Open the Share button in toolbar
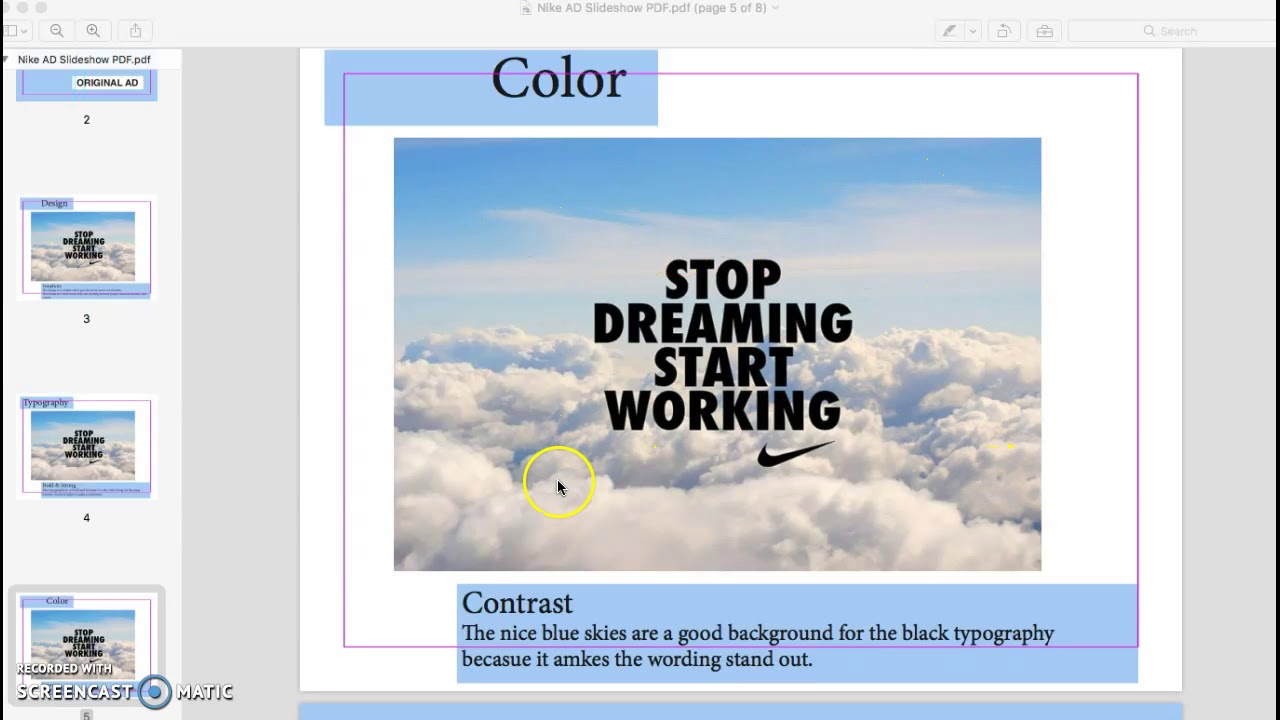This screenshot has width=1280, height=720. tap(135, 31)
